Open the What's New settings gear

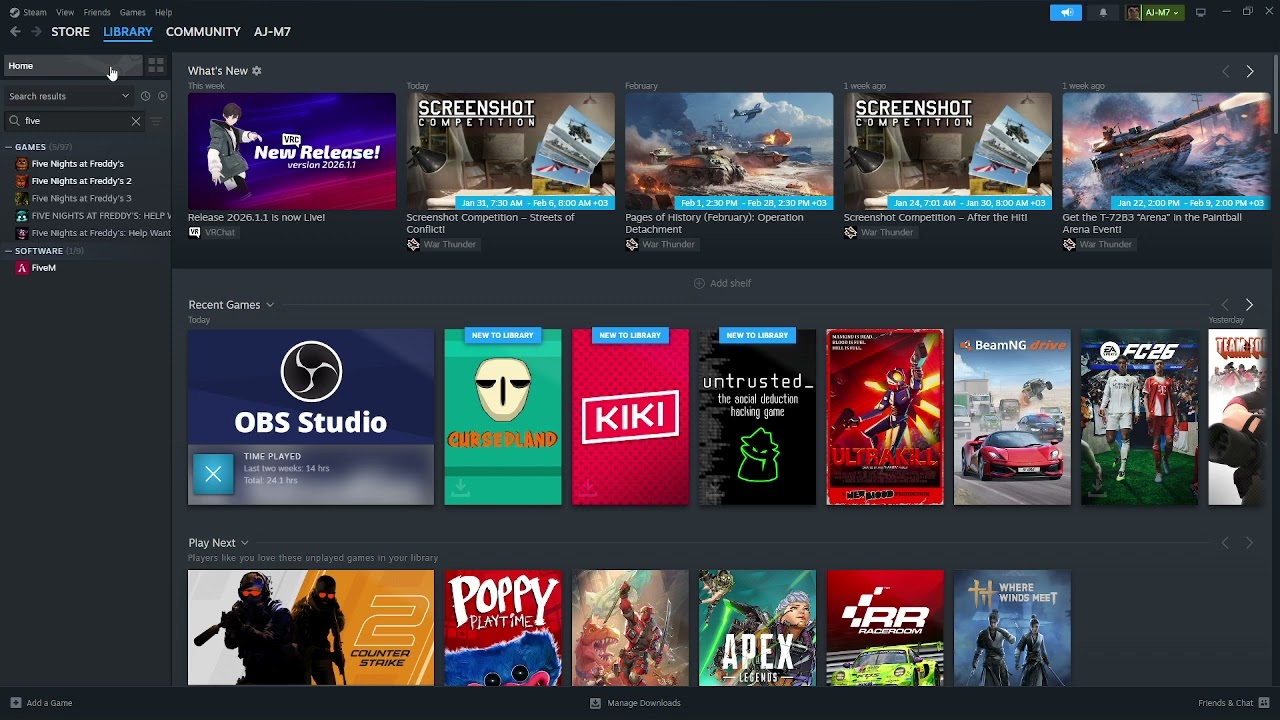tap(257, 71)
